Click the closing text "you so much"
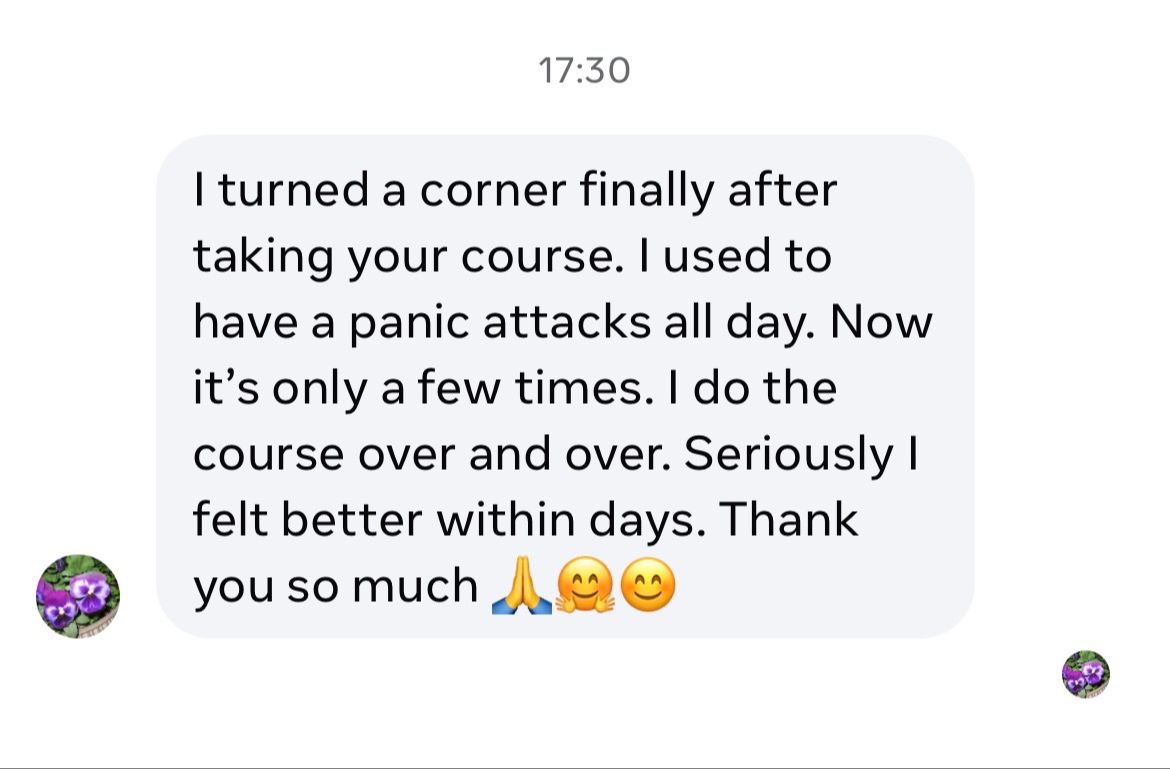The width and height of the screenshot is (1170, 769). click(335, 586)
